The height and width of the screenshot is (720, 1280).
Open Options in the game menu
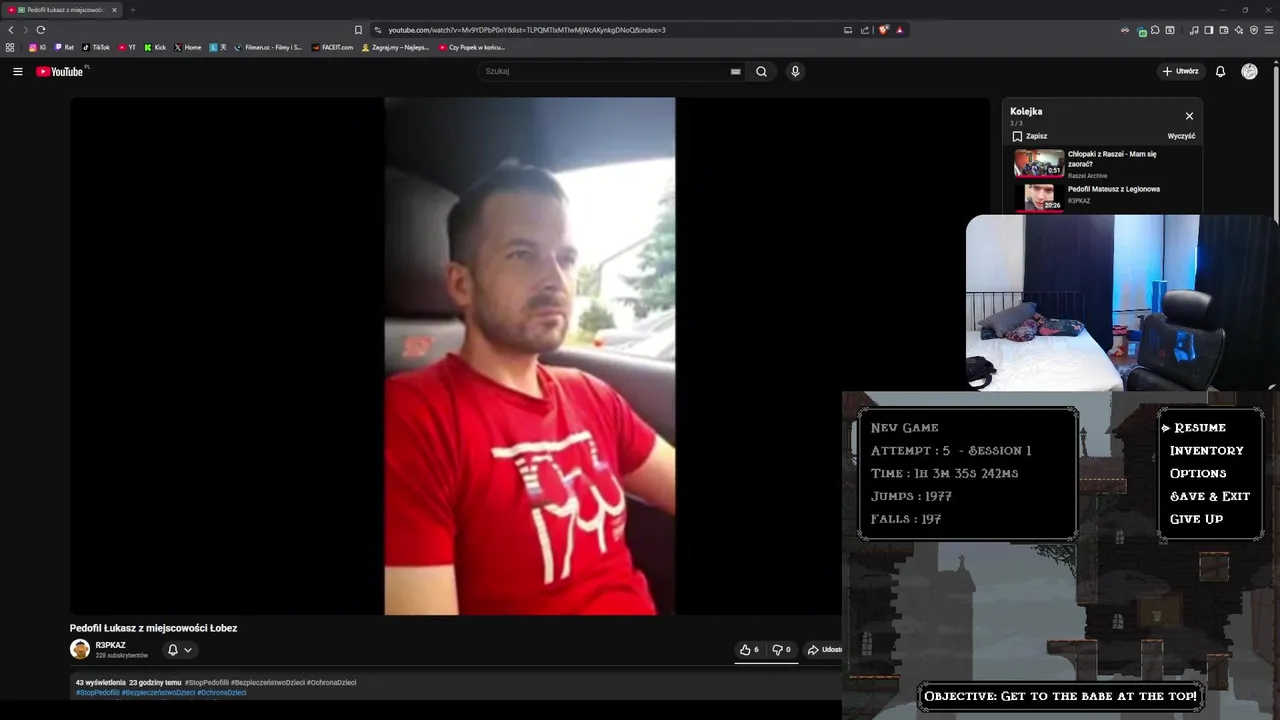tap(1198, 474)
